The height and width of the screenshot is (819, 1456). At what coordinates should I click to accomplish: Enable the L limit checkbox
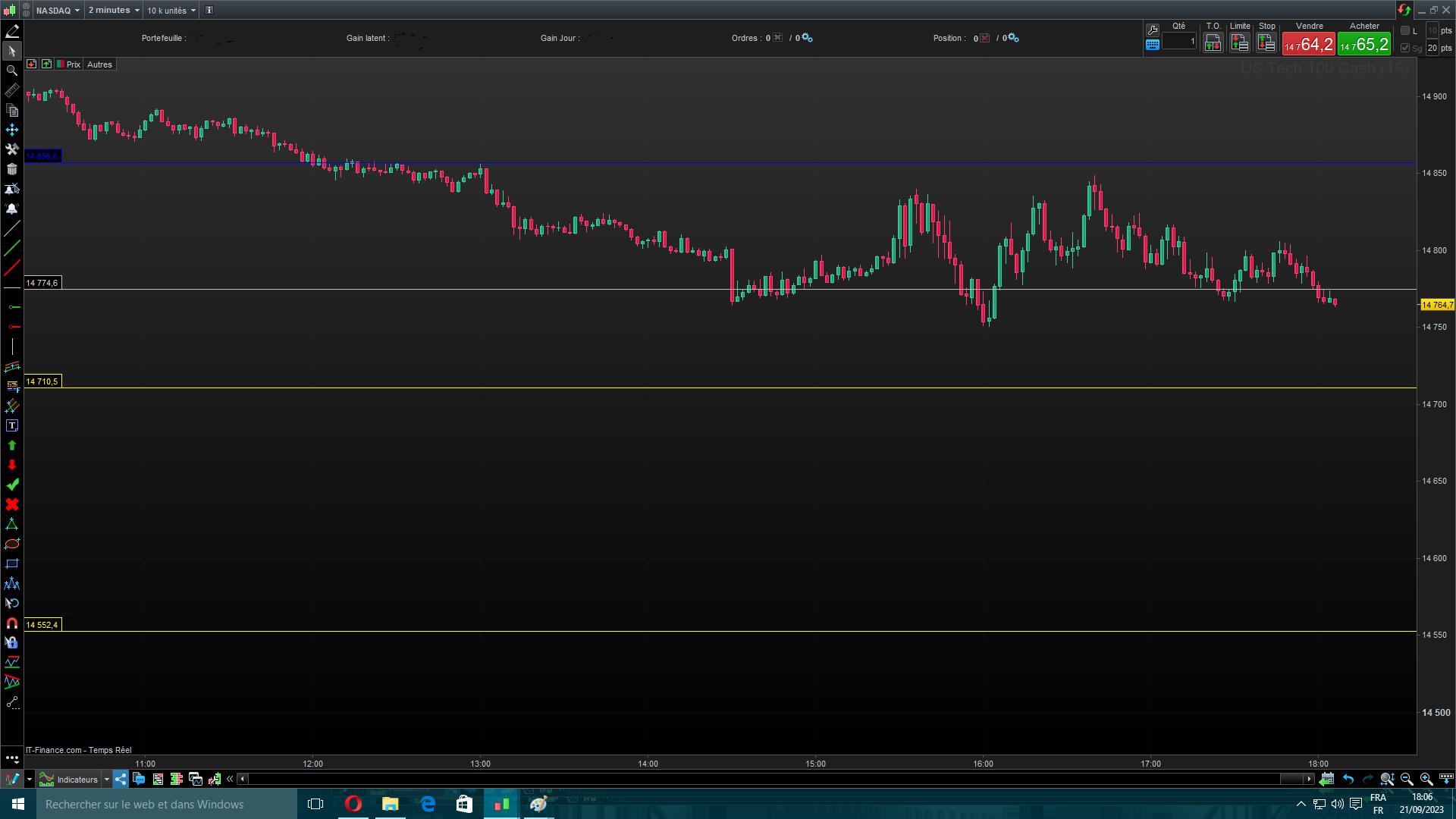[x=1405, y=30]
